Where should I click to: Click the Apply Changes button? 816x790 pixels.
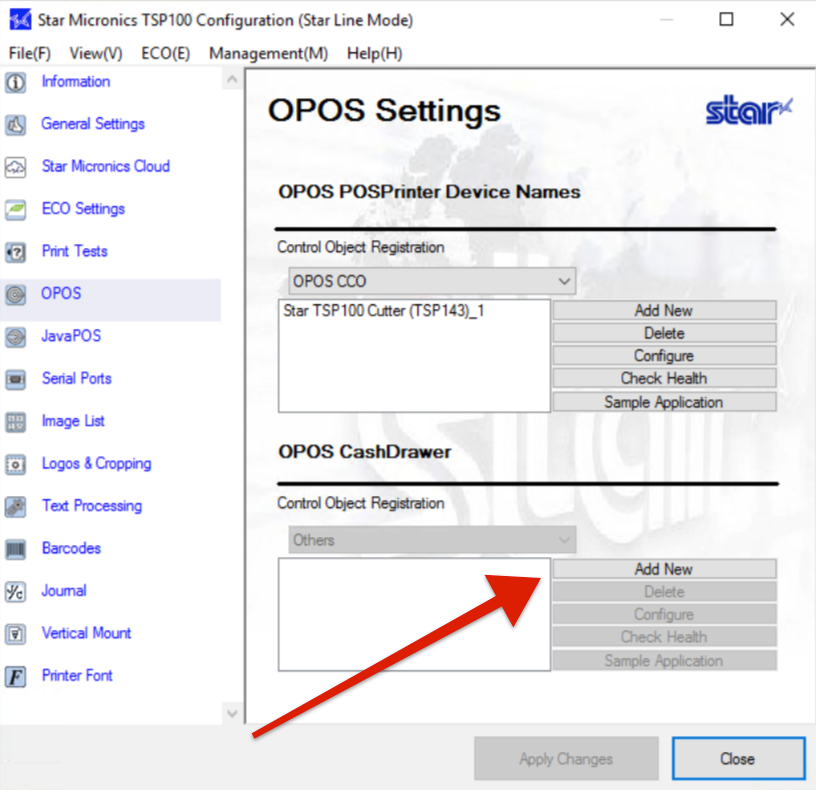click(x=566, y=759)
